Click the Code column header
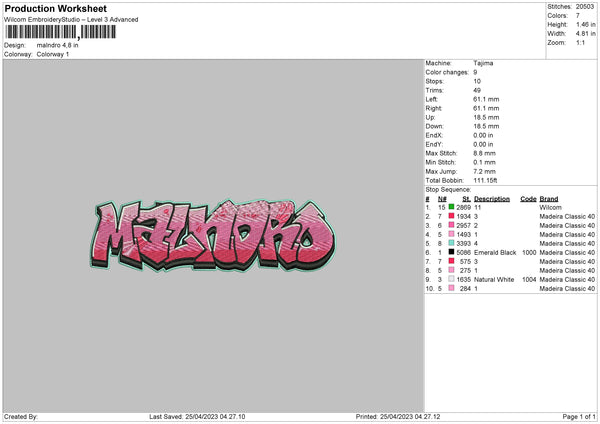The image size is (600, 424). (528, 199)
